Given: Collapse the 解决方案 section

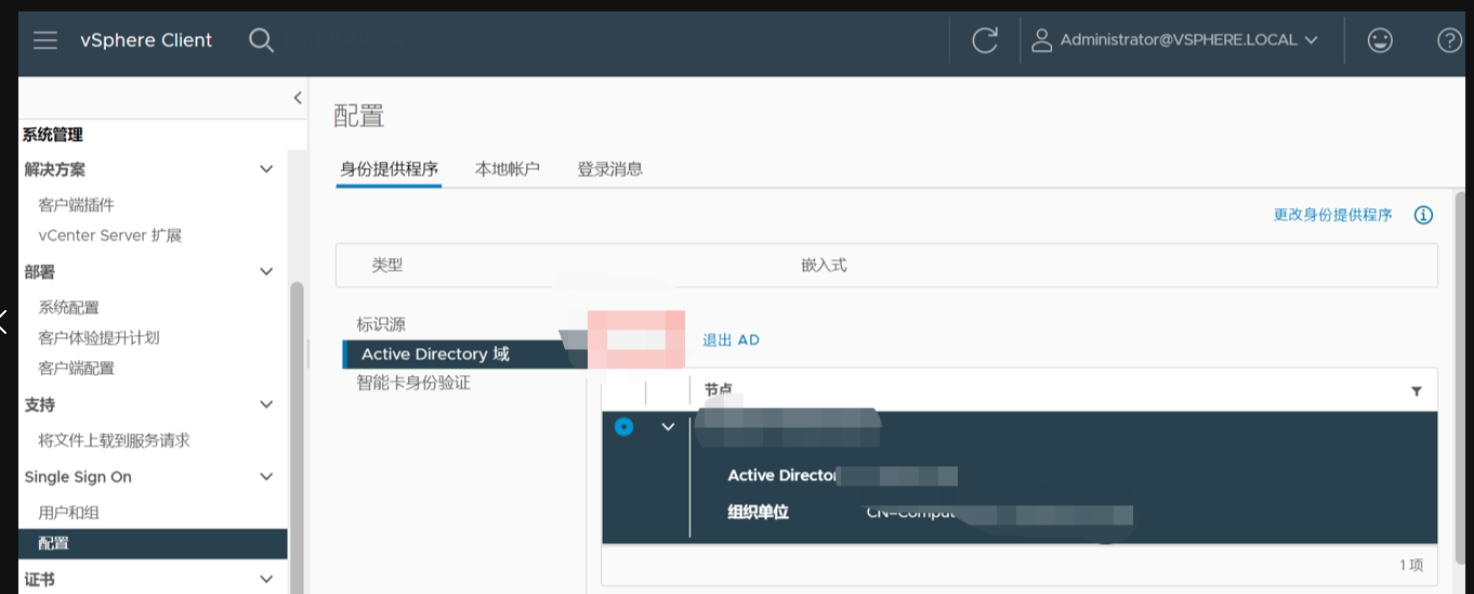Looking at the screenshot, I should pos(266,169).
